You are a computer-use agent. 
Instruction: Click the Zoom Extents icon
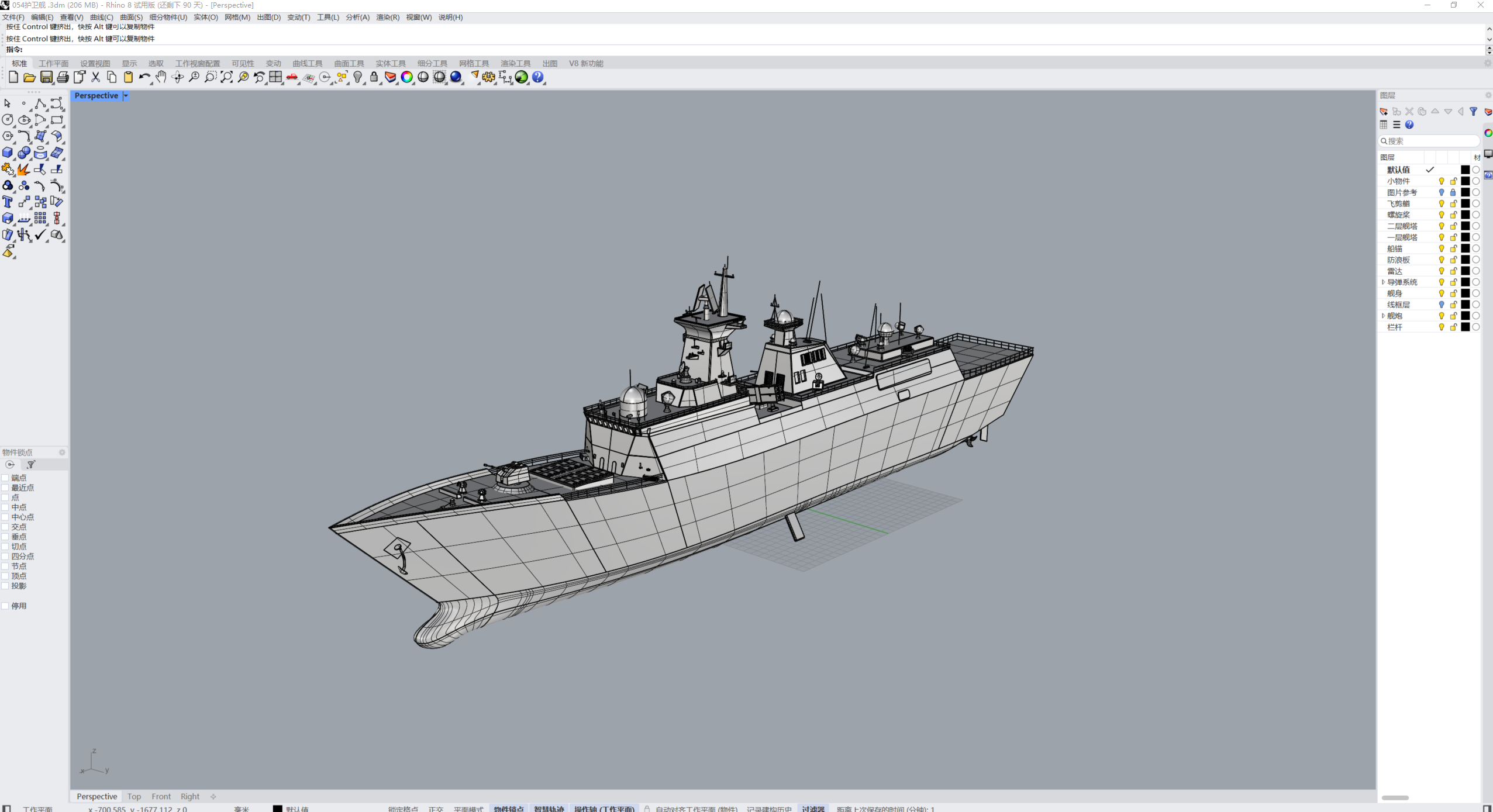pyautogui.click(x=226, y=77)
